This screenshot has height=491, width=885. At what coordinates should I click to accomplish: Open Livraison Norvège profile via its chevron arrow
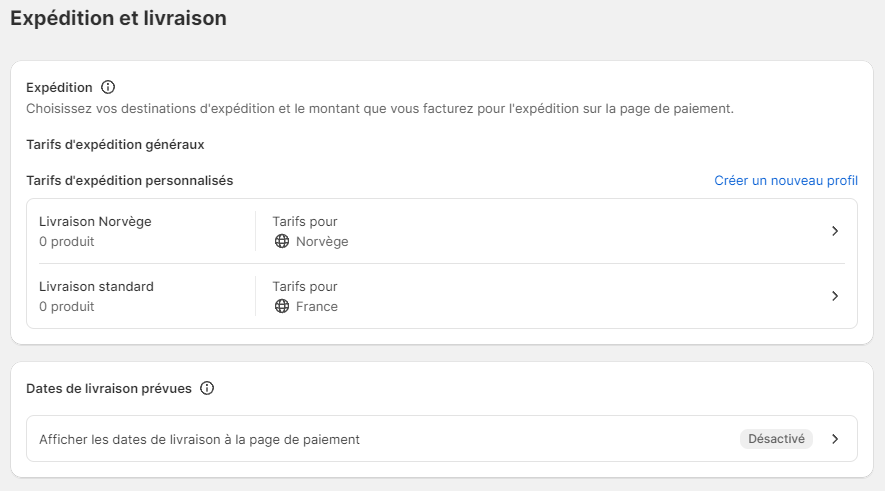tap(835, 231)
